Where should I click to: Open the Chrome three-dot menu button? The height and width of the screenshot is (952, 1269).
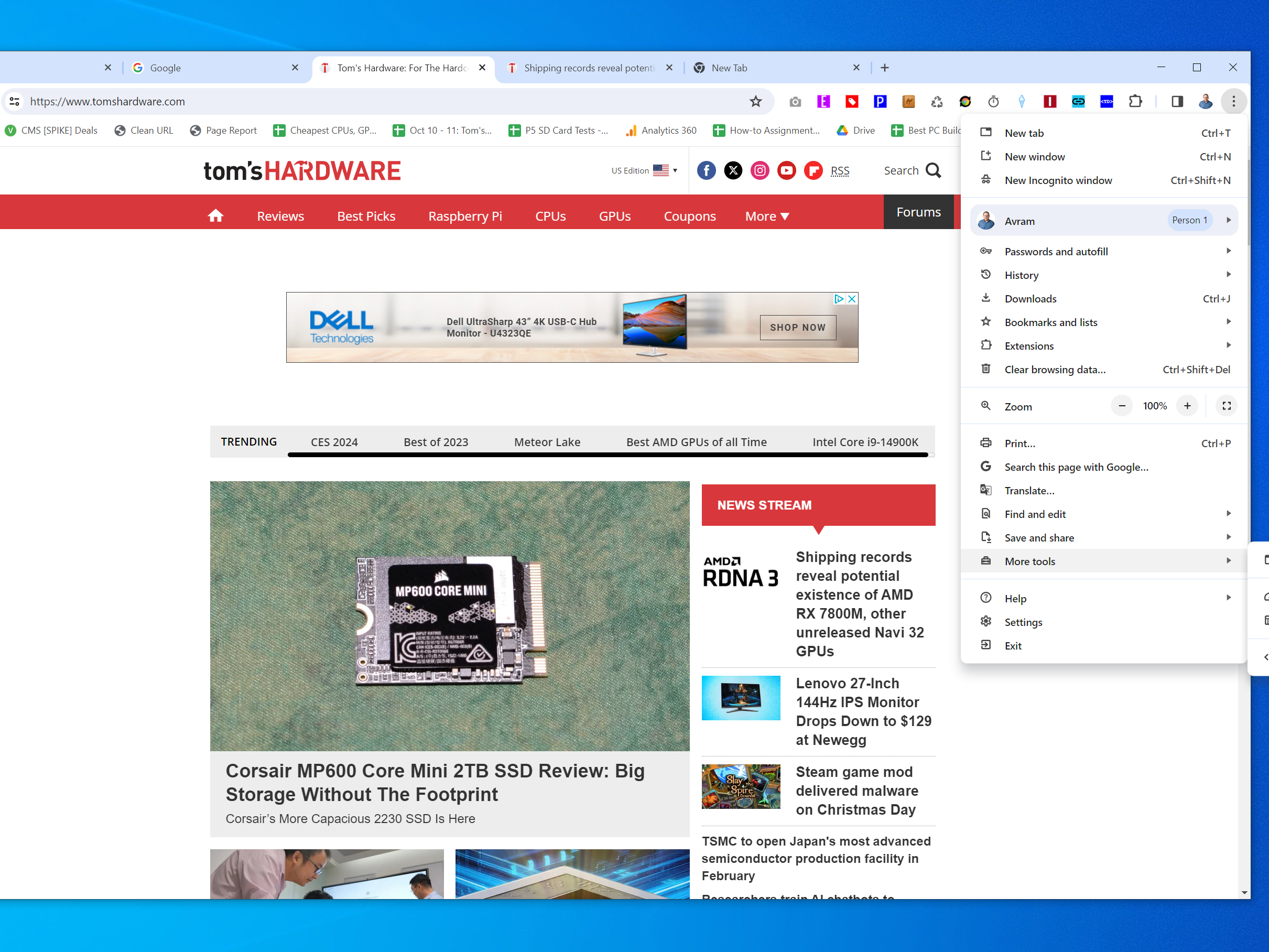pos(1233,102)
